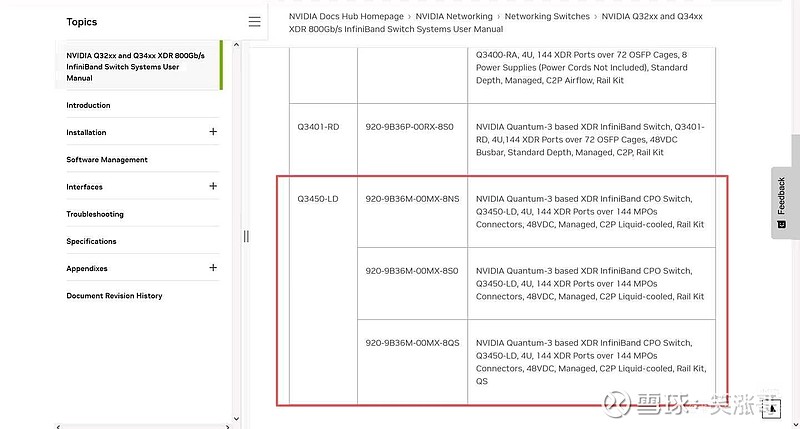Open the Specifications topic
The height and width of the screenshot is (429, 800).
pyautogui.click(x=91, y=241)
